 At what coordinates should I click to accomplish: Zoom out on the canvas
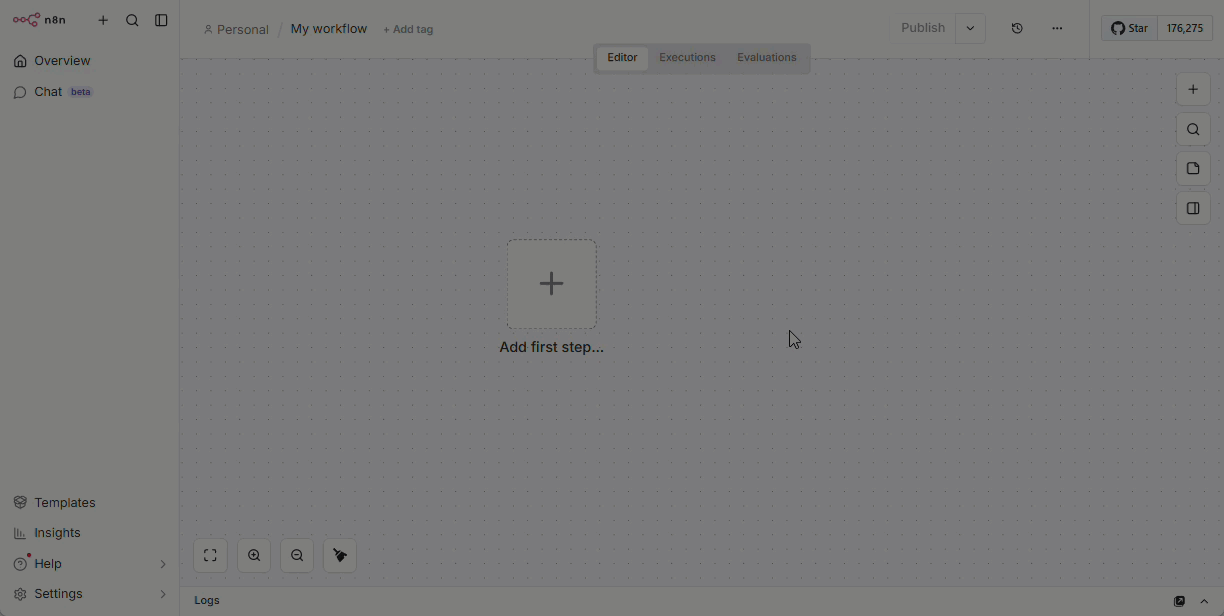coord(297,556)
